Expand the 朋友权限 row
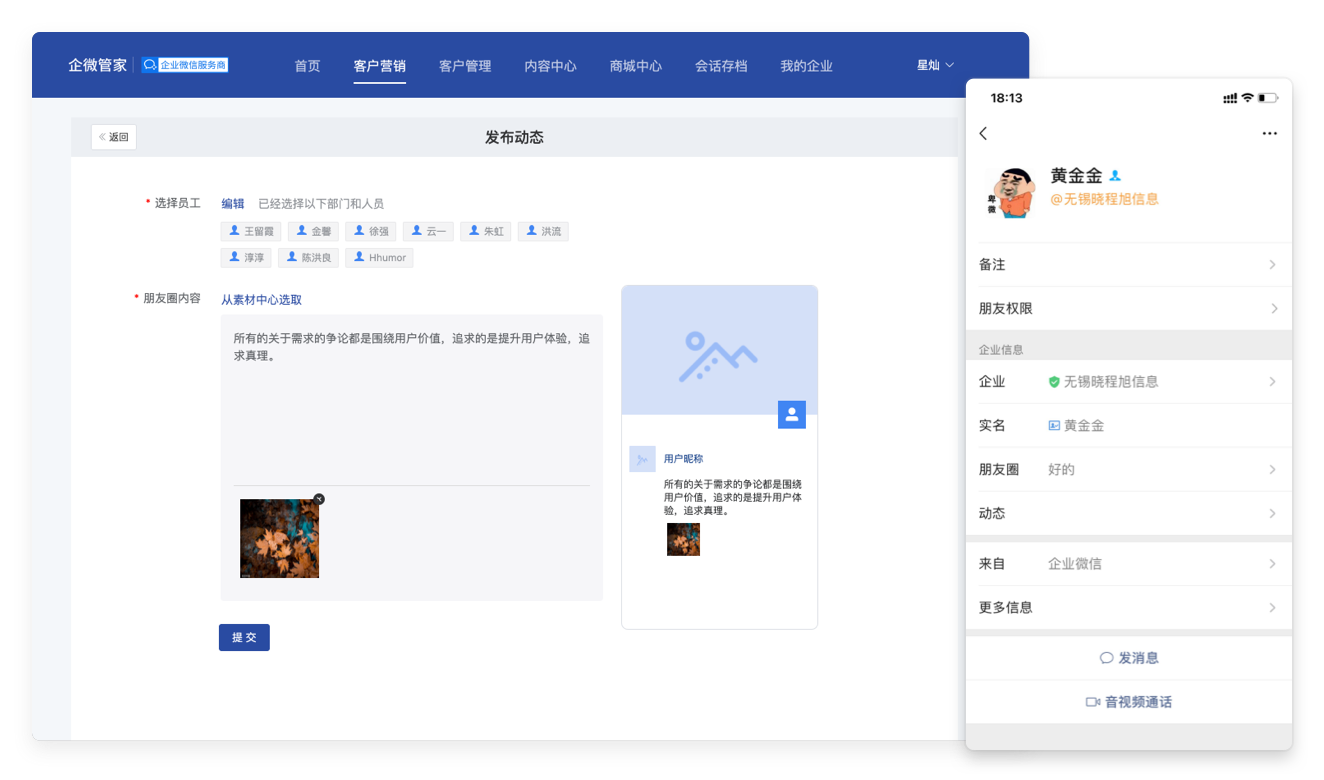 (1128, 309)
